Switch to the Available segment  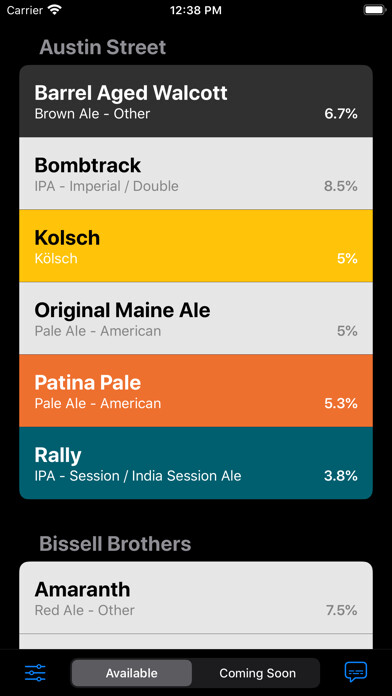[x=131, y=673]
